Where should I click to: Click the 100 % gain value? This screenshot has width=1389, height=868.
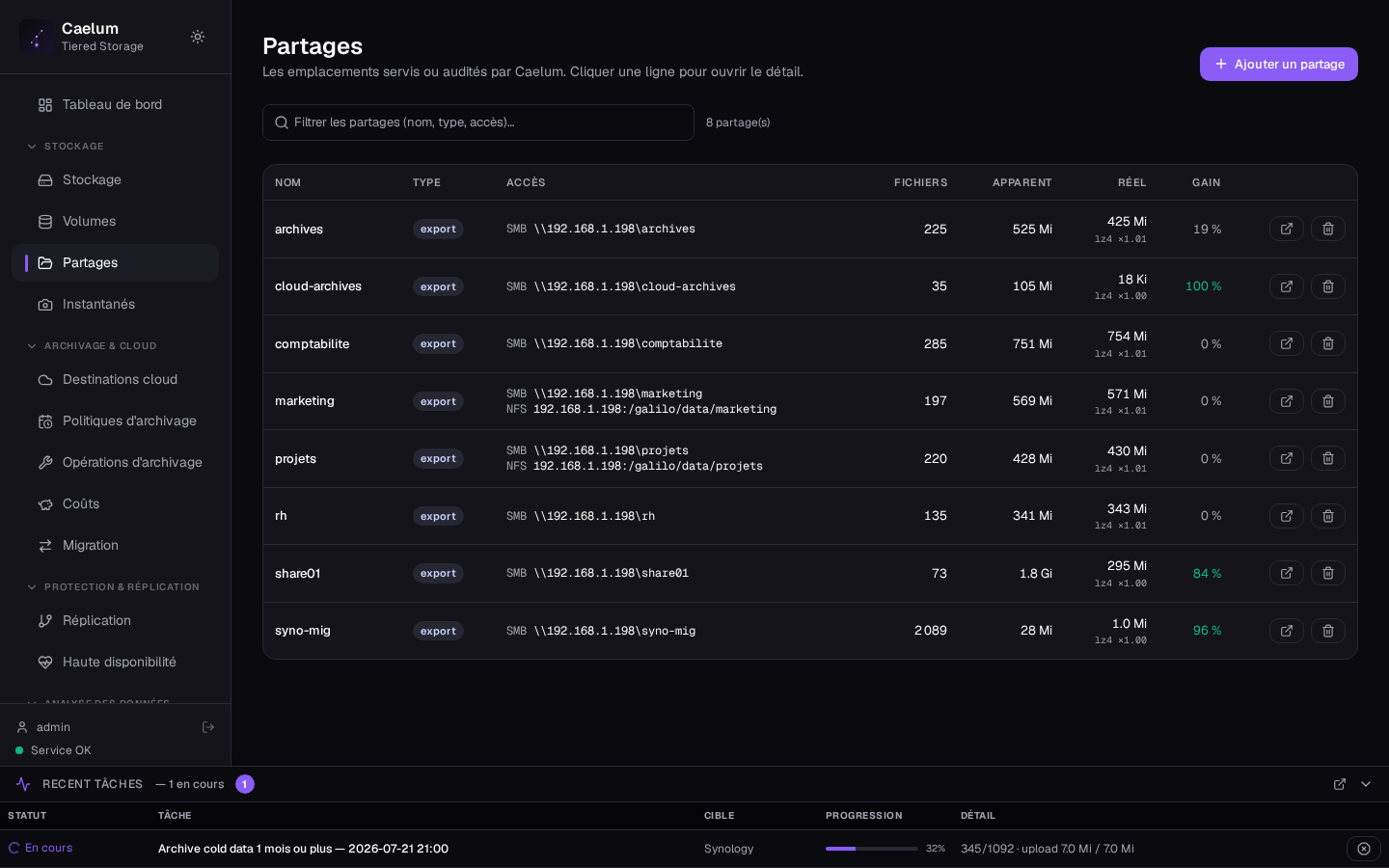(x=1203, y=286)
